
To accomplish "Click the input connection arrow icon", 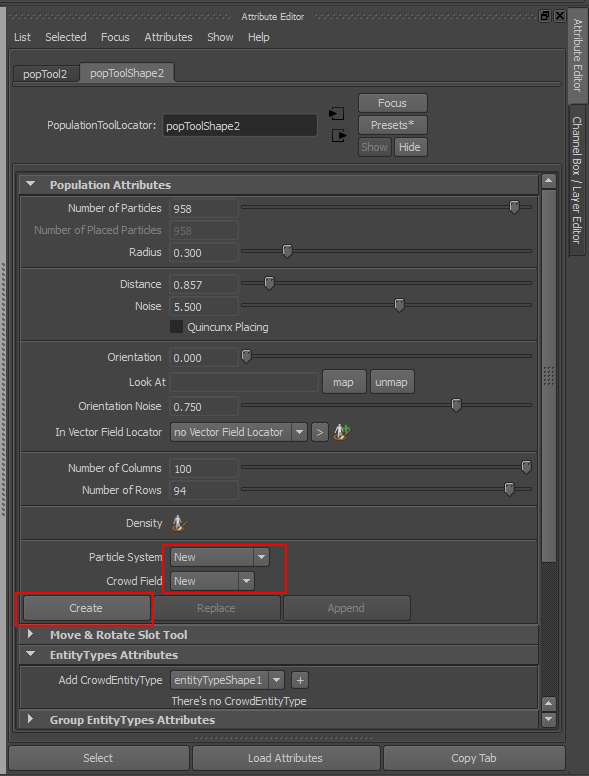I will click(x=337, y=114).
